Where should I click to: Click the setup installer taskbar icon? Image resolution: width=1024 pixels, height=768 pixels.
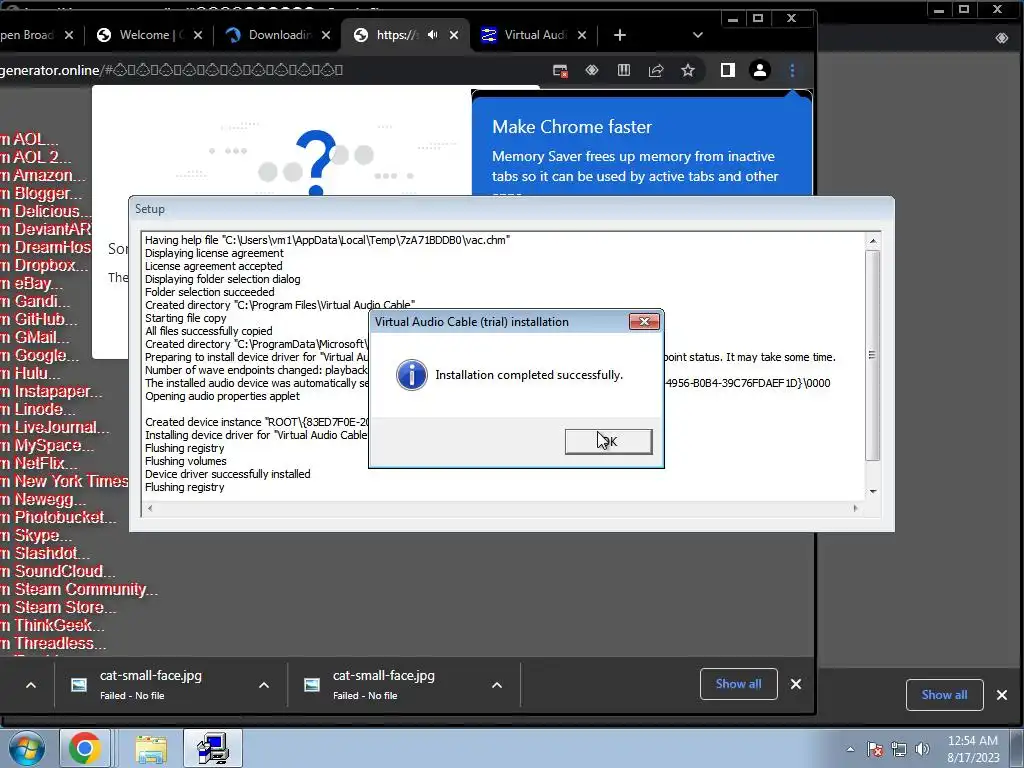[212, 748]
